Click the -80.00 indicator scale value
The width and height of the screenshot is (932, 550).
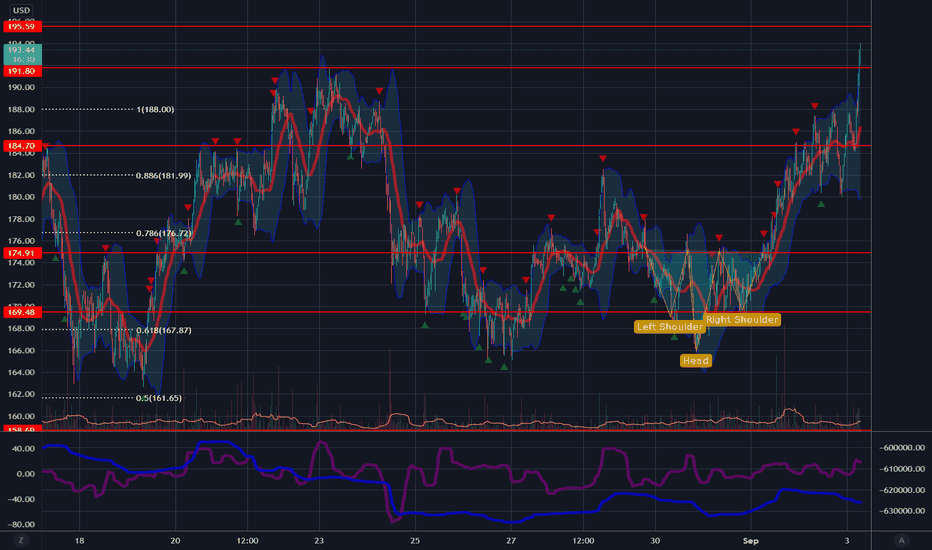point(21,524)
